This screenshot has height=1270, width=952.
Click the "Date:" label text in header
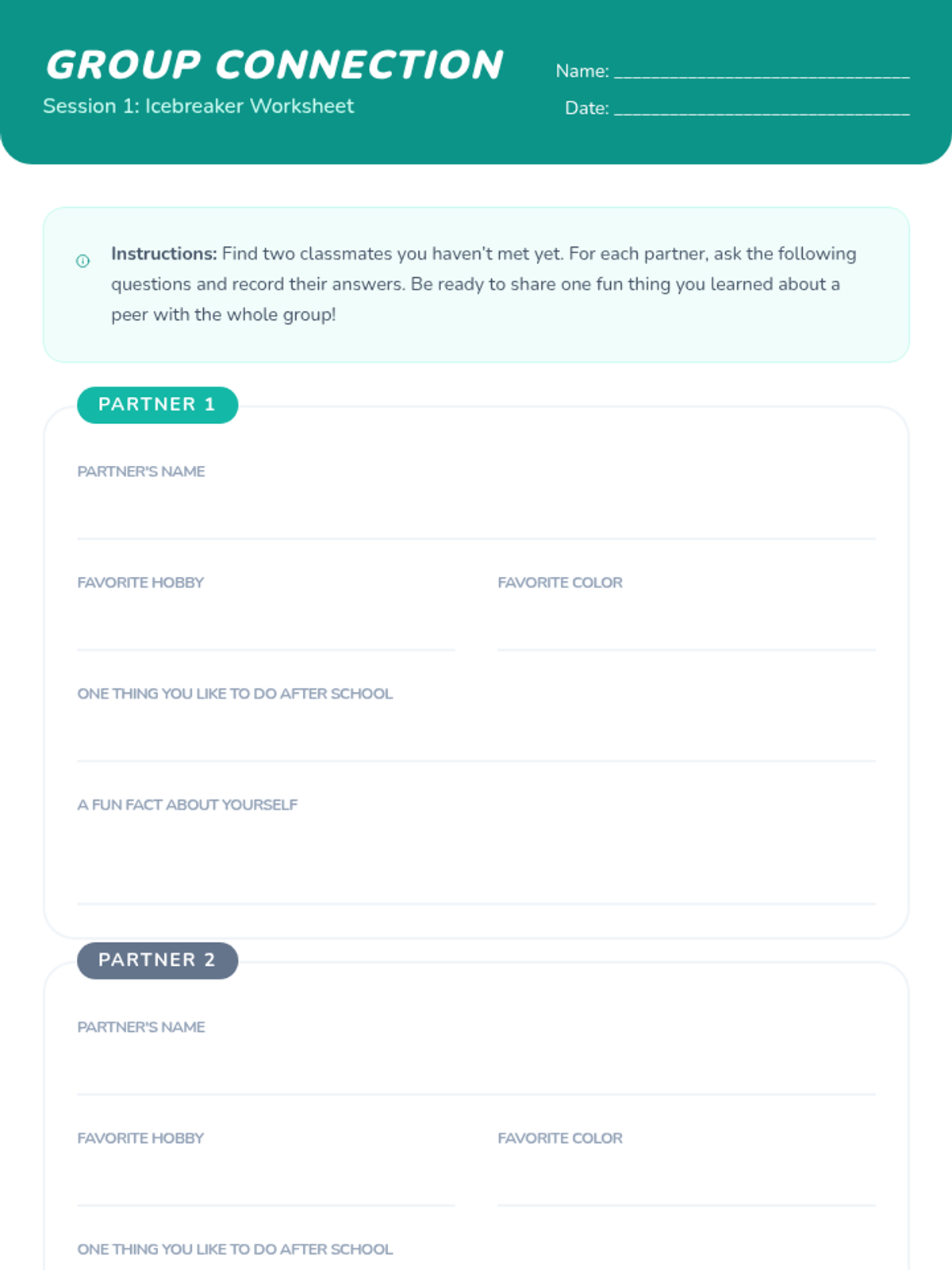click(586, 109)
